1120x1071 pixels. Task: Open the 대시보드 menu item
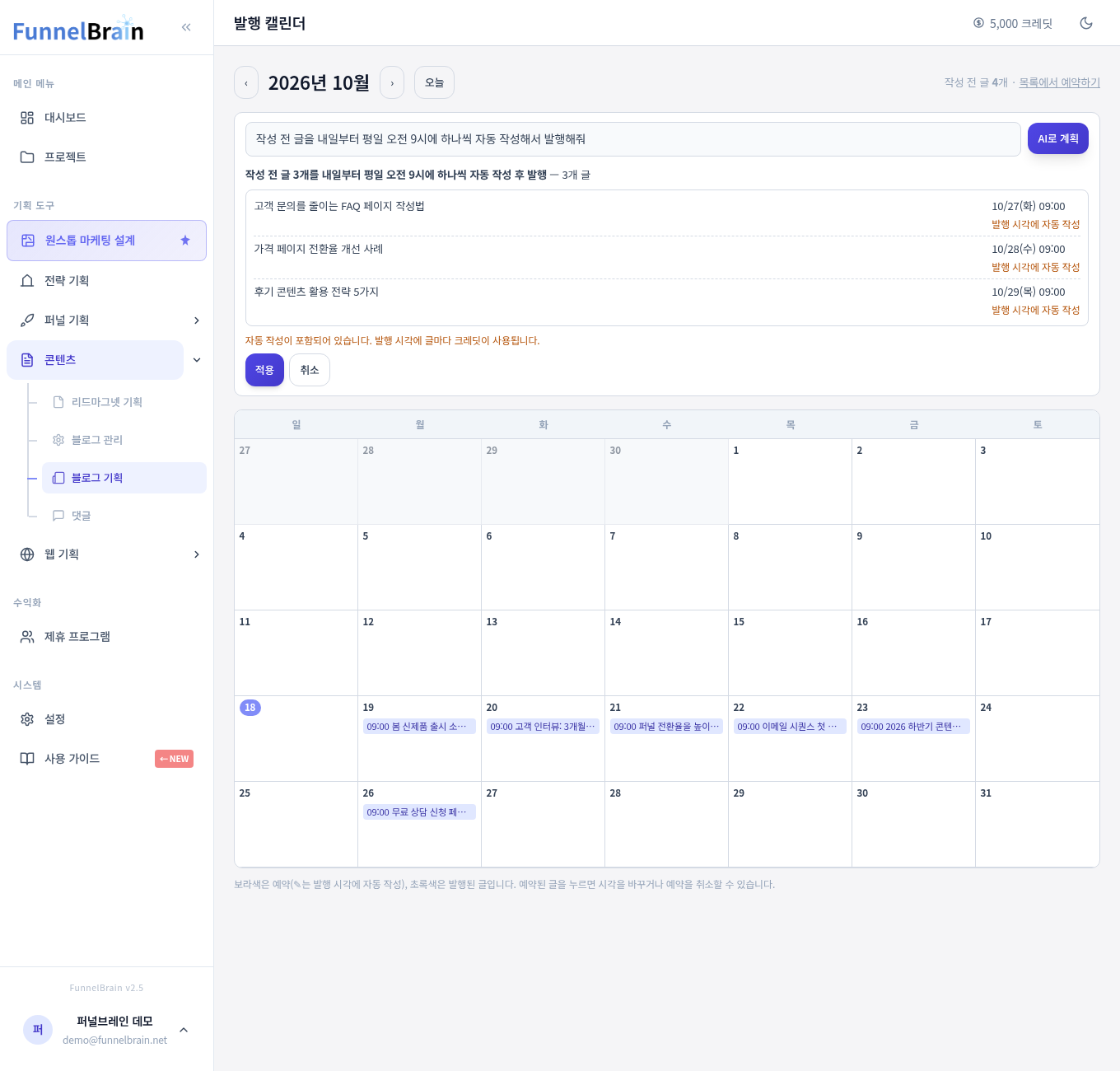(106, 118)
